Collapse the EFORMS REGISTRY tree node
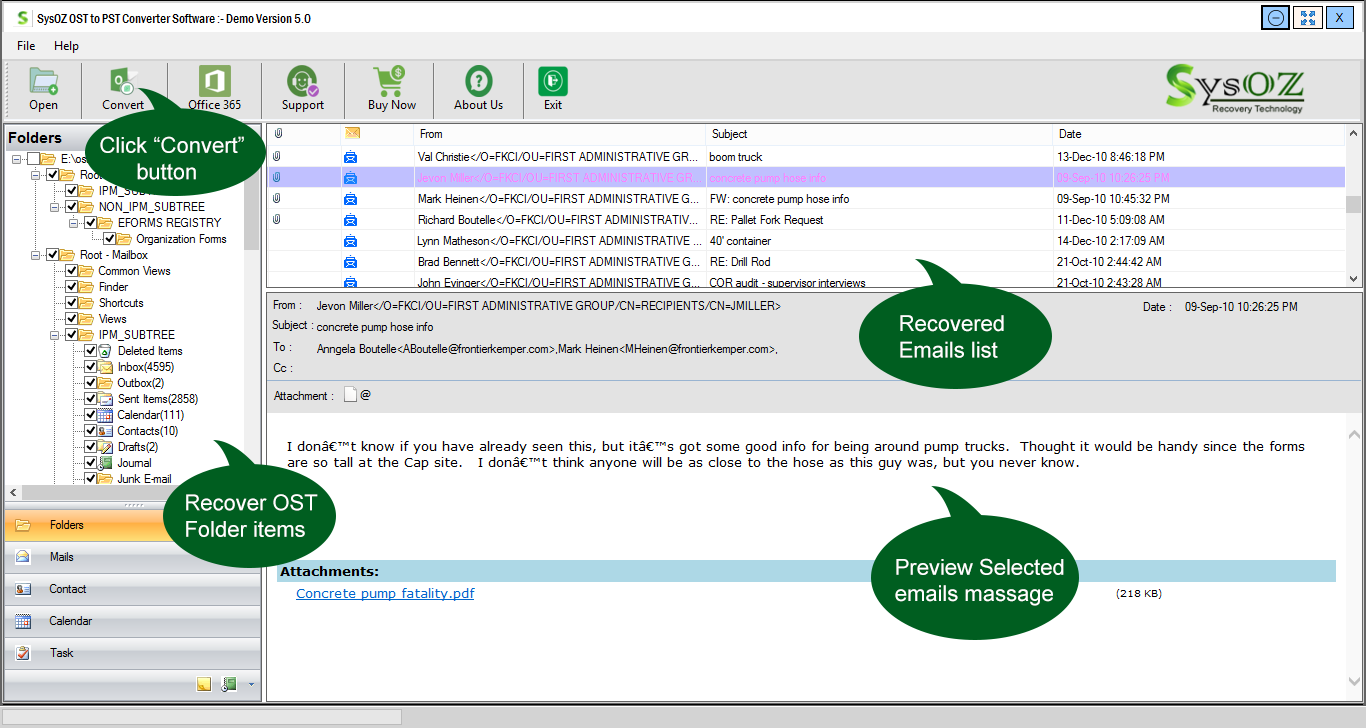The height and width of the screenshot is (728, 1366). point(74,223)
